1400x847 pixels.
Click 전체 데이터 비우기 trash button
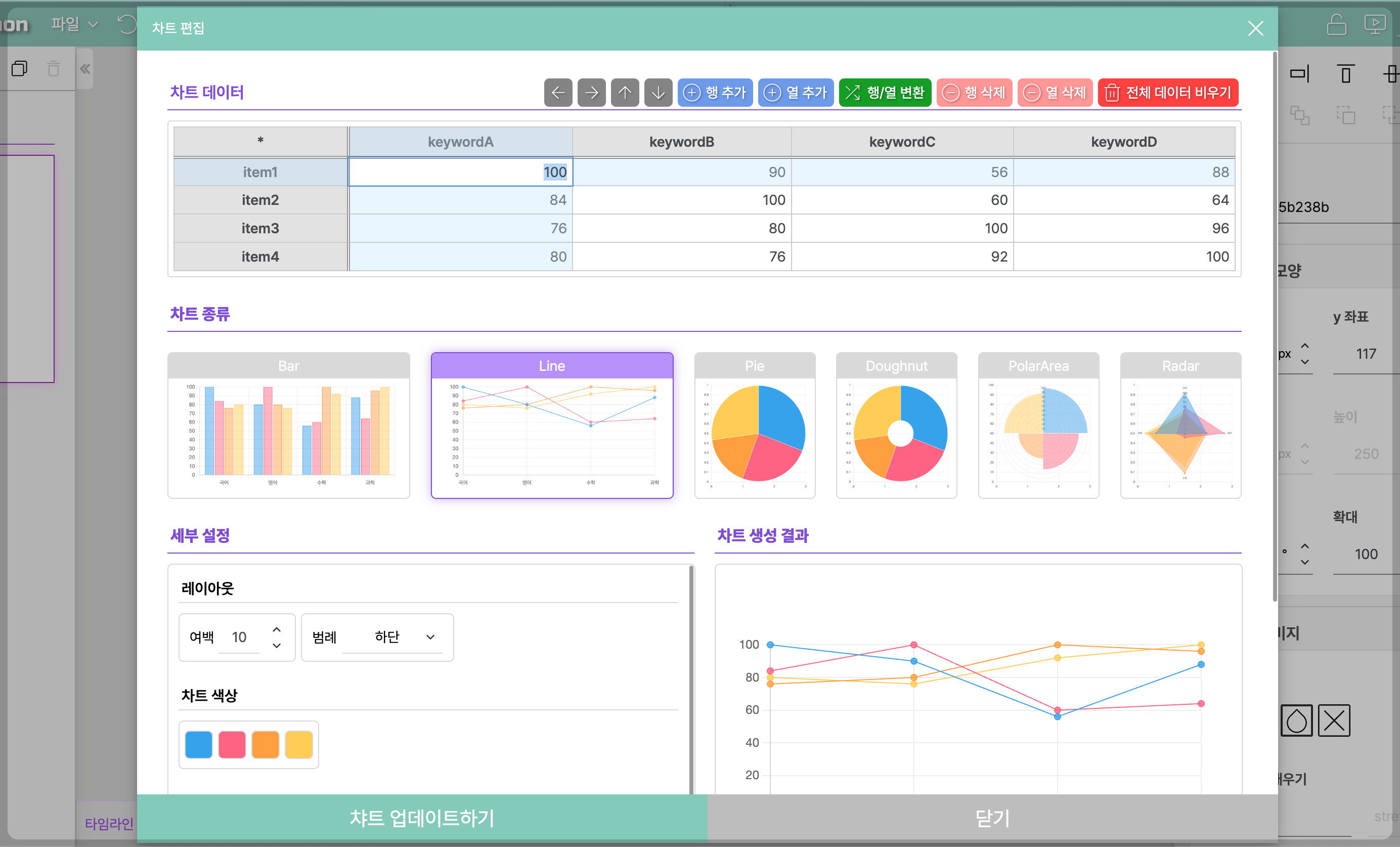coord(1168,92)
